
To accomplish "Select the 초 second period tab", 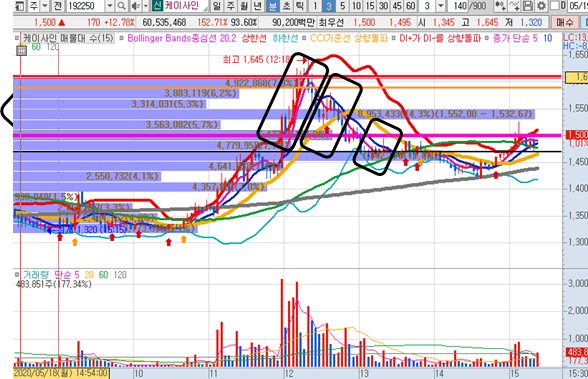I will [286, 6].
